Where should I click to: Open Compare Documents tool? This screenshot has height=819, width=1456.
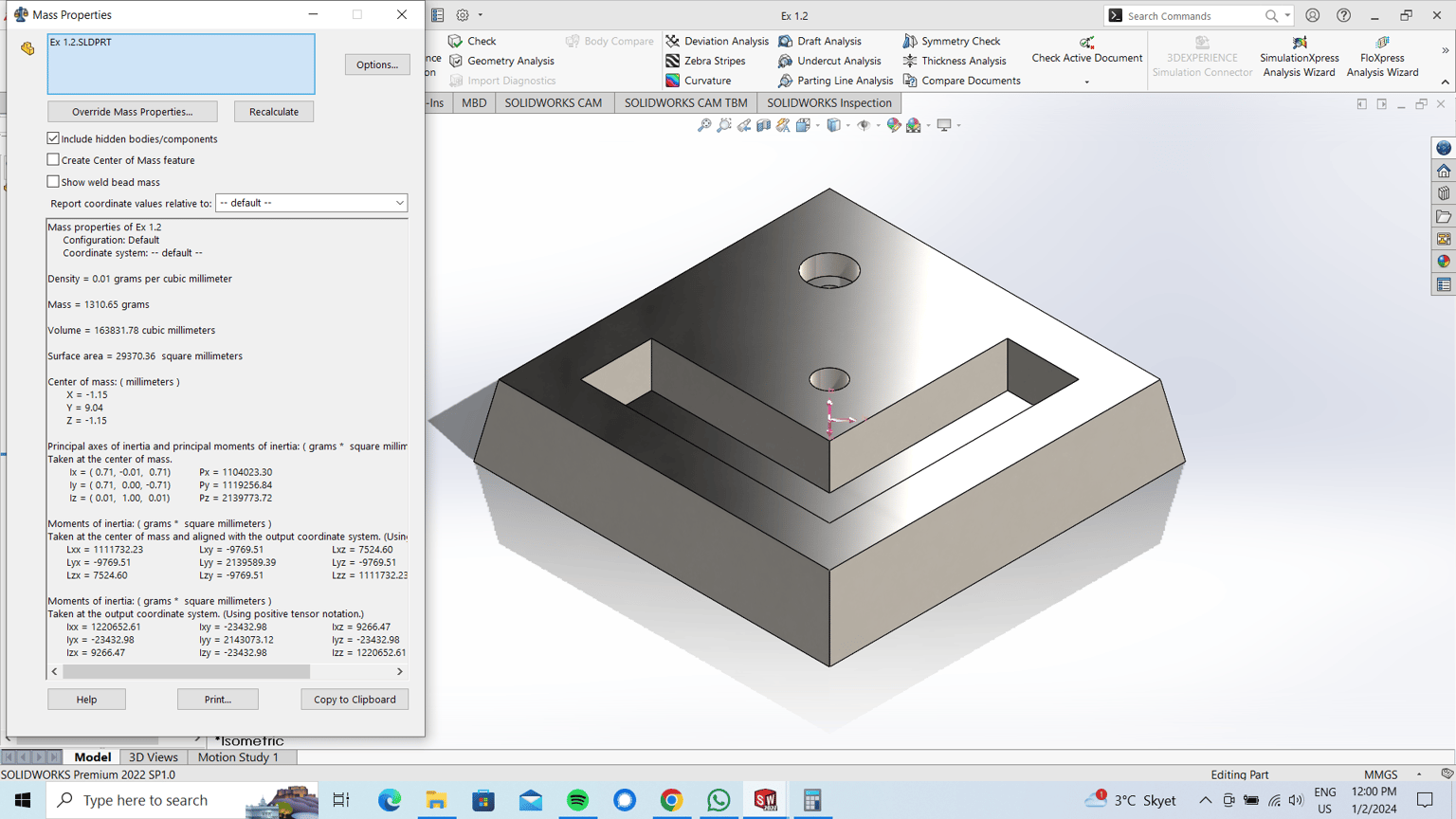coord(961,81)
